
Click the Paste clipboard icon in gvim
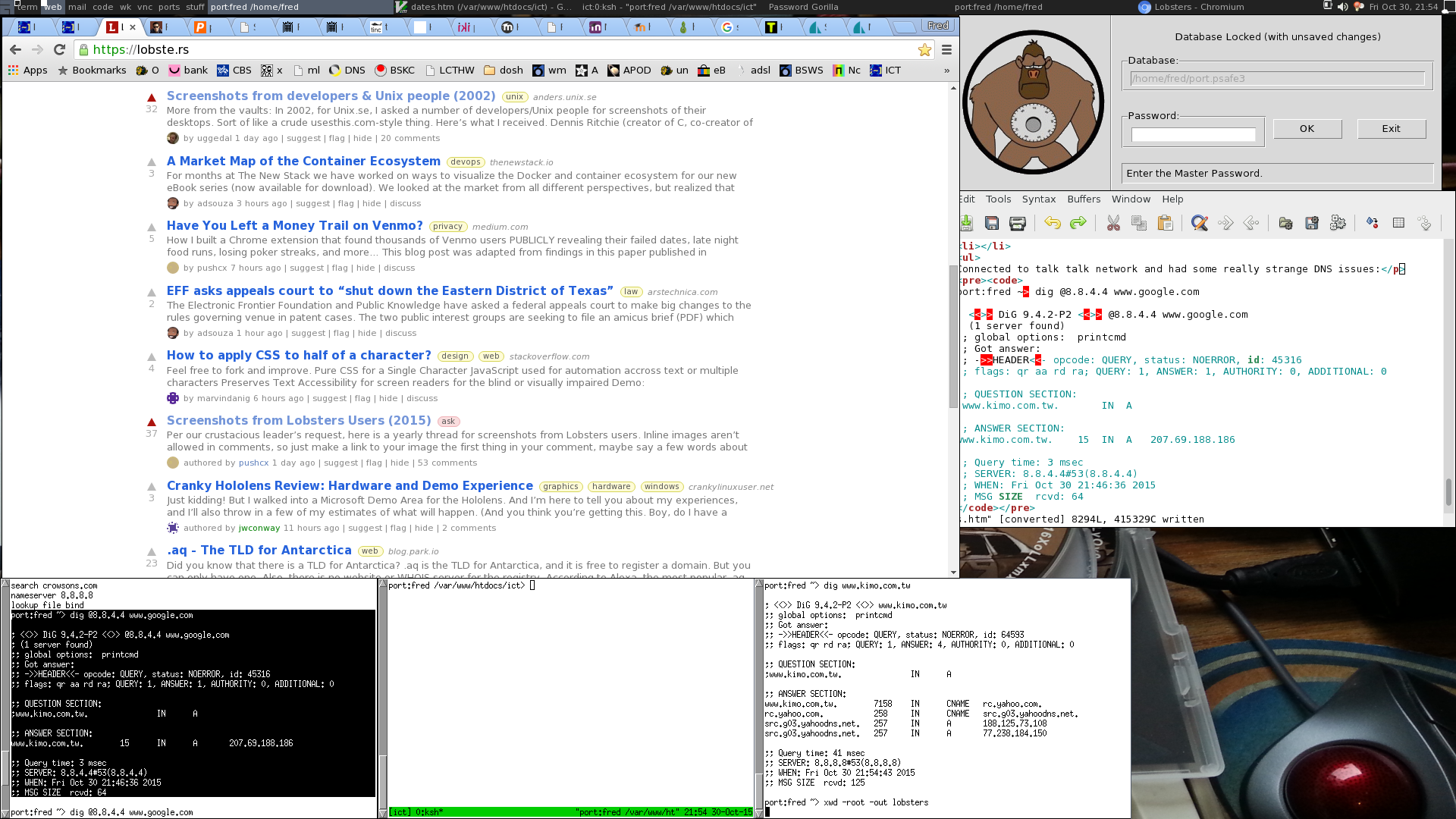1166,223
